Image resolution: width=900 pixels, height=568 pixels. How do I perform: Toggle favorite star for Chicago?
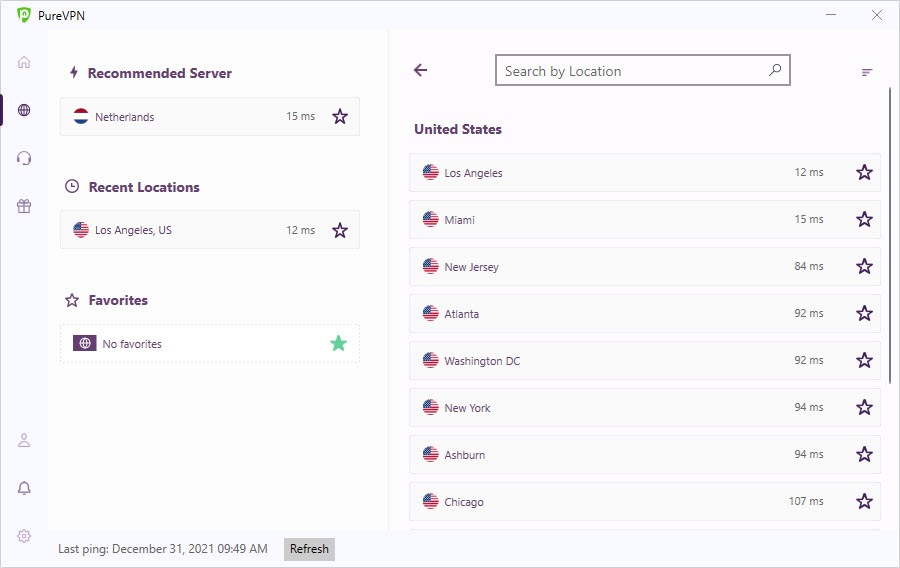(864, 501)
